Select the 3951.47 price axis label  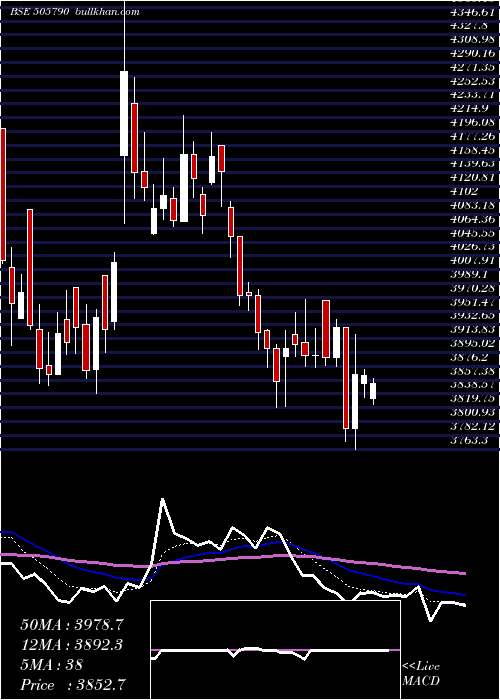tap(475, 302)
